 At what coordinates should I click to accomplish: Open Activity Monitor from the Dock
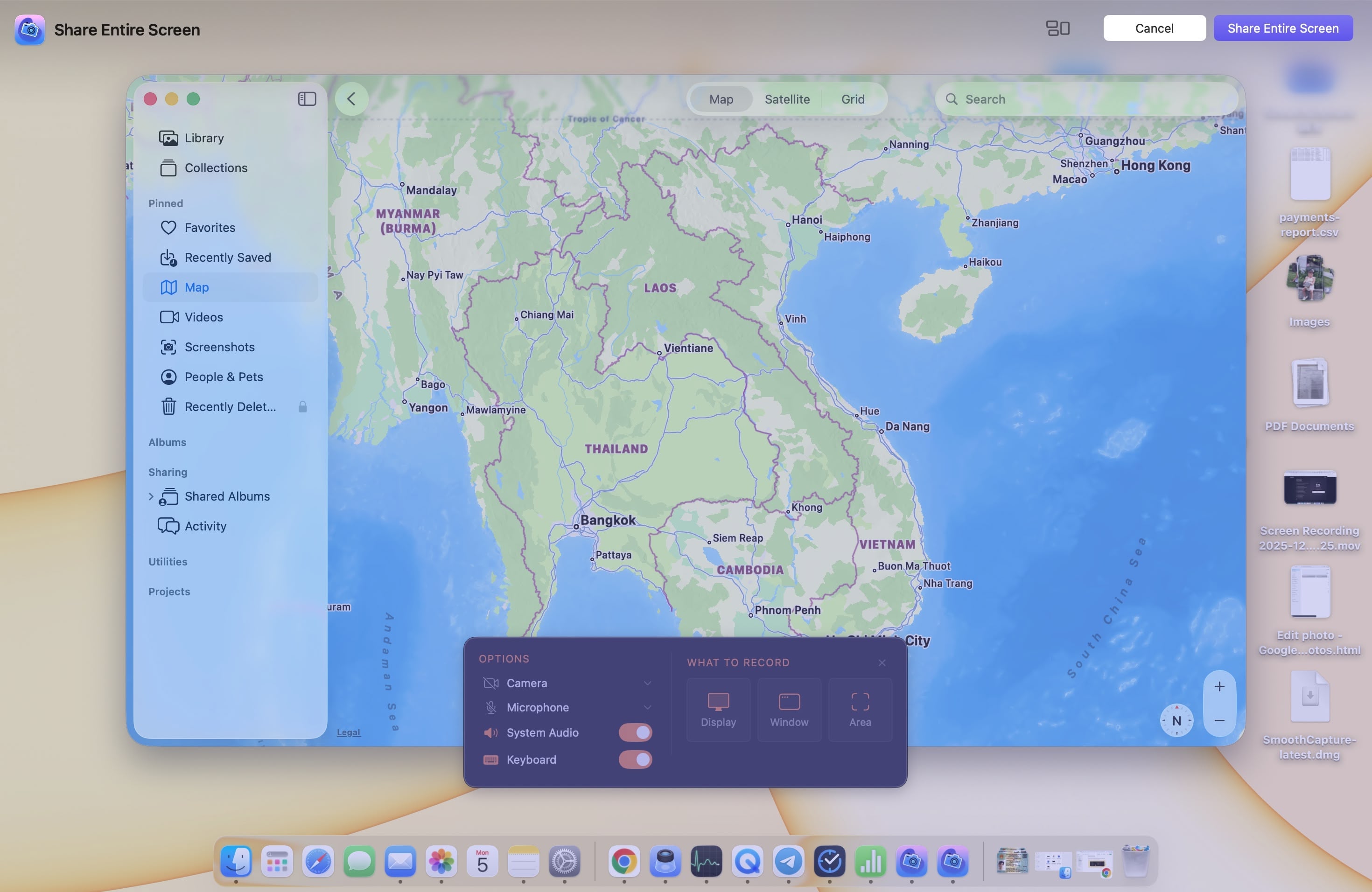coord(706,862)
